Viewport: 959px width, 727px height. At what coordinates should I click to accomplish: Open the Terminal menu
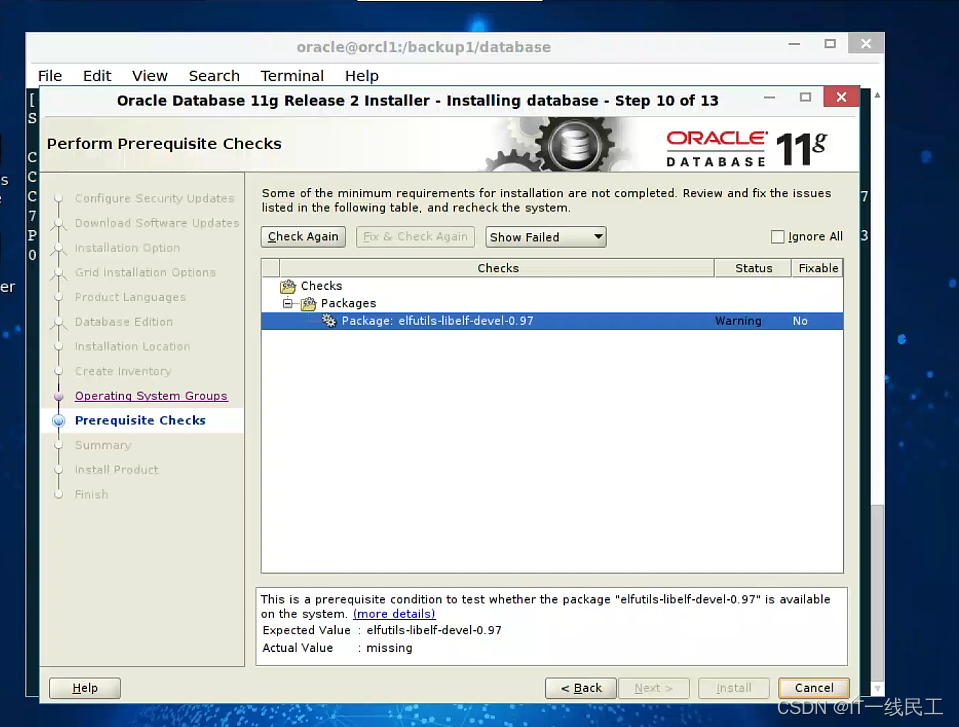[292, 75]
